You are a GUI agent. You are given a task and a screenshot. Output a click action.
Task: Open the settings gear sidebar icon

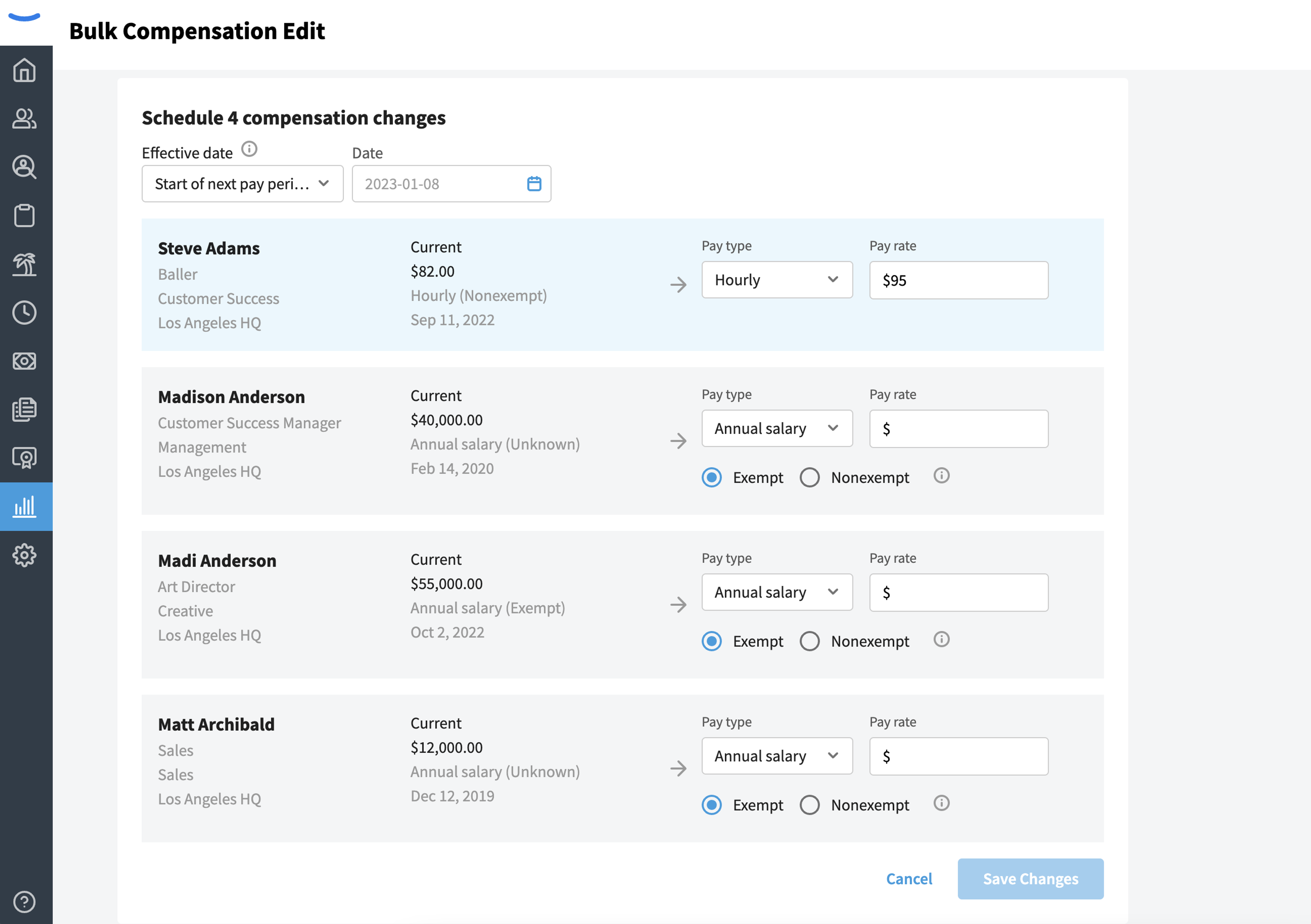pos(25,555)
